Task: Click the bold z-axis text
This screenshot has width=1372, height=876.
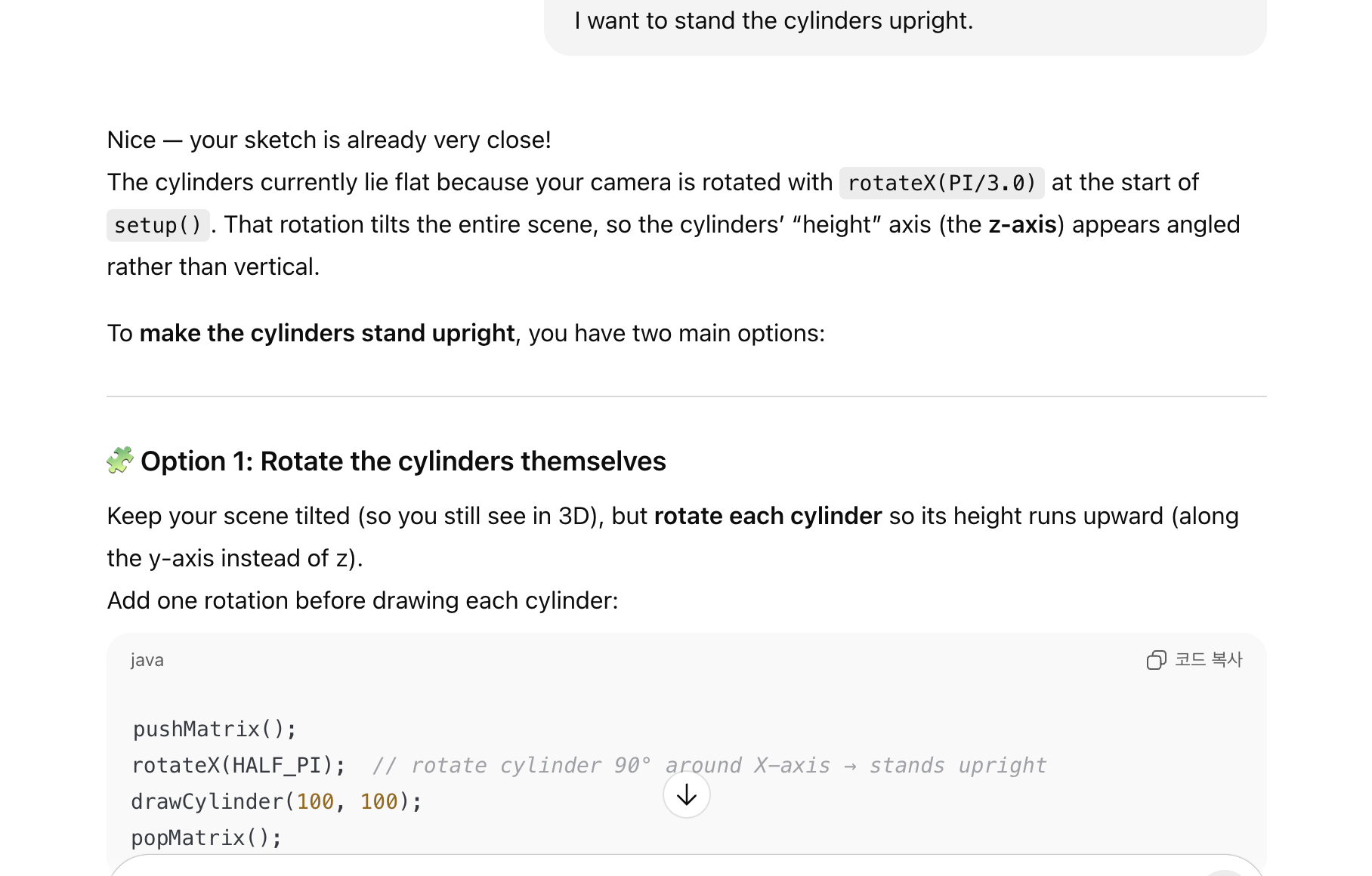Action: (x=1022, y=224)
